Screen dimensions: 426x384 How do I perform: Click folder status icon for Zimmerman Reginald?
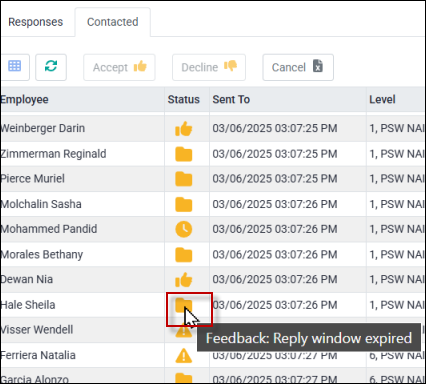tap(184, 154)
